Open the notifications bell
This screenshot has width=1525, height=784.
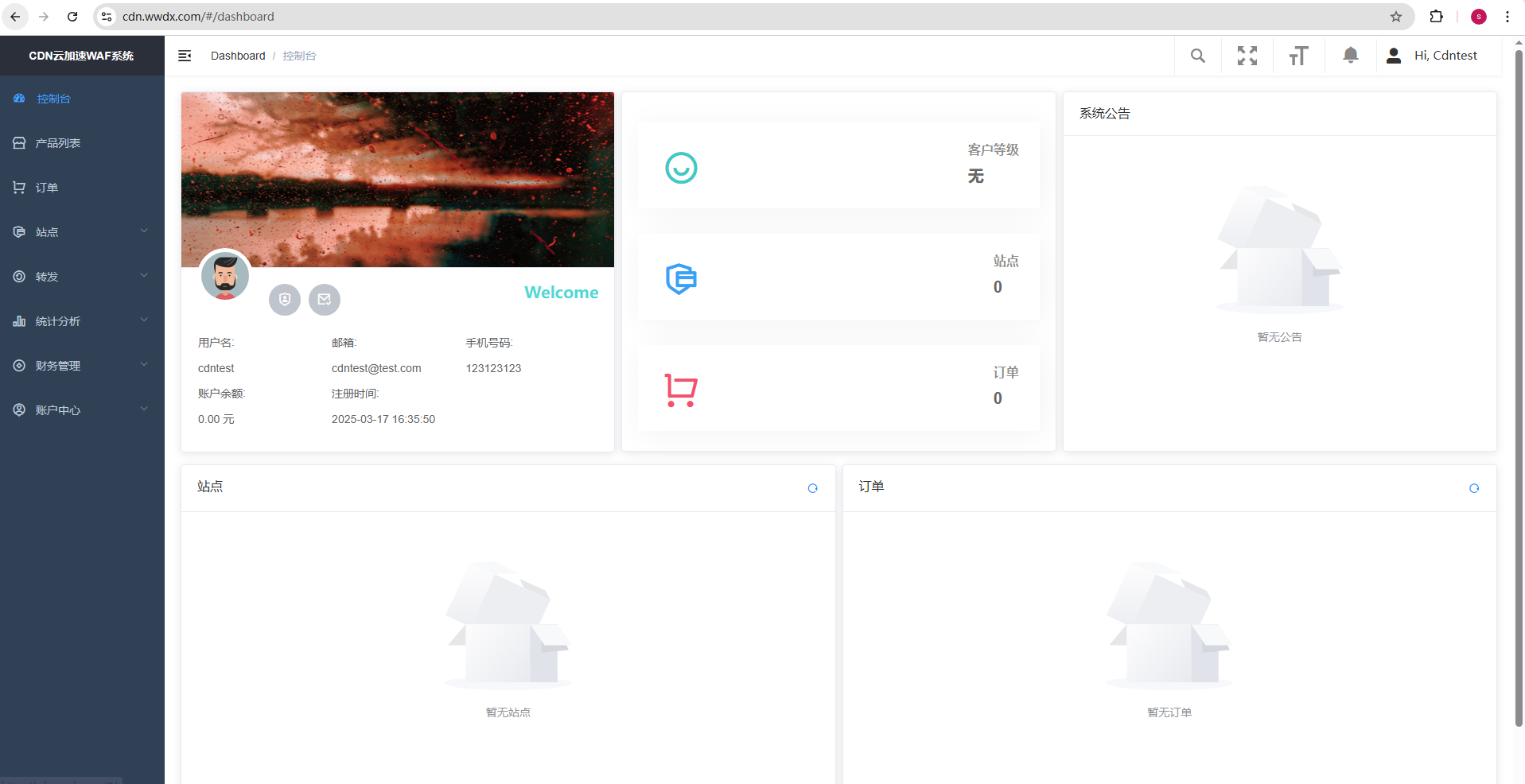tap(1350, 56)
